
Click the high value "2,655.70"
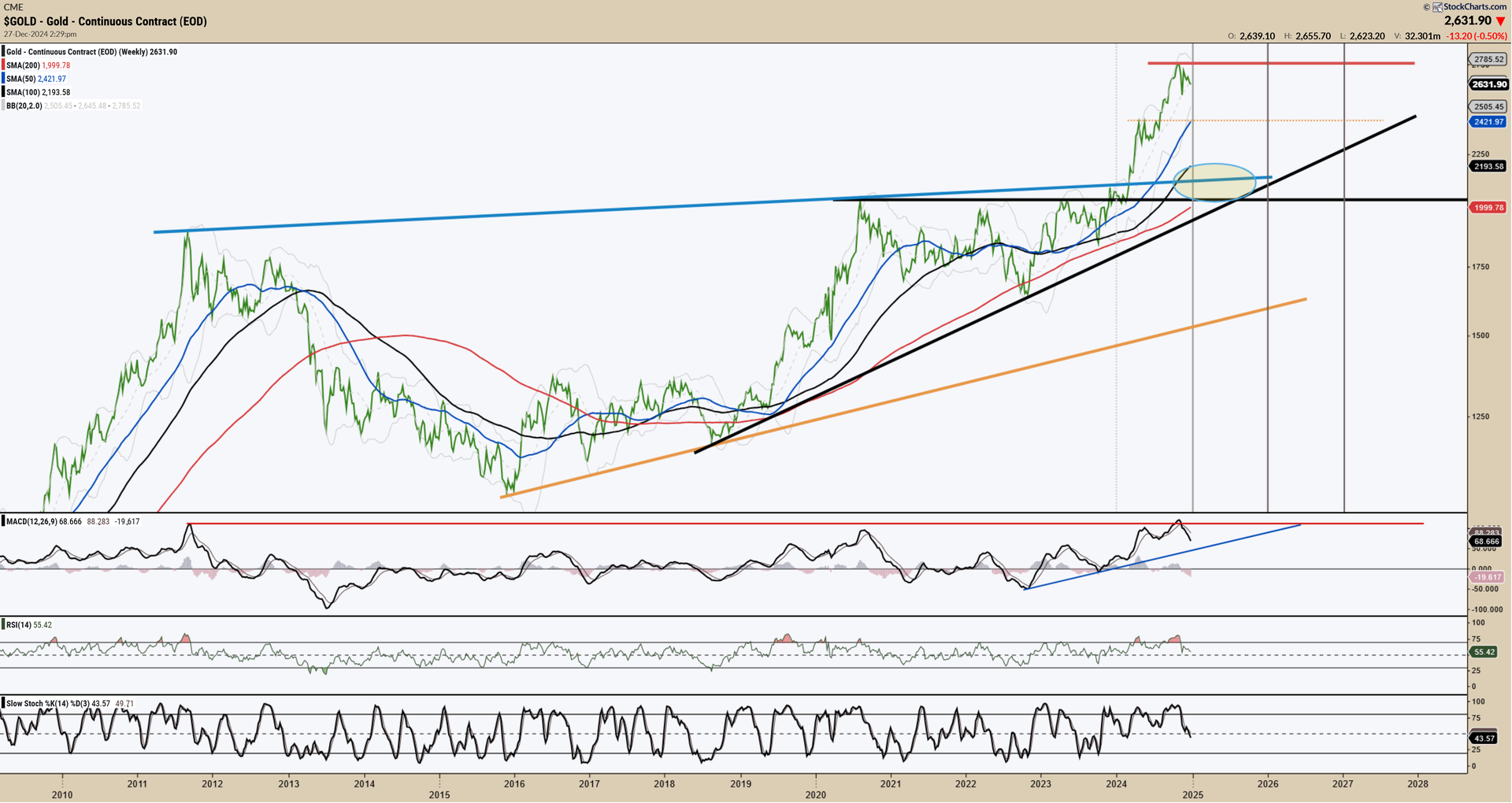coord(1313,36)
